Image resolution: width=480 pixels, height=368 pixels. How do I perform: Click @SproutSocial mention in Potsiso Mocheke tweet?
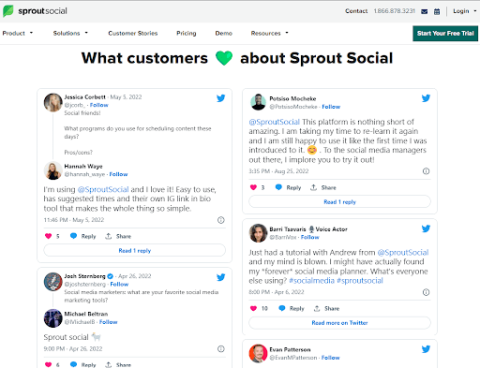(x=274, y=122)
